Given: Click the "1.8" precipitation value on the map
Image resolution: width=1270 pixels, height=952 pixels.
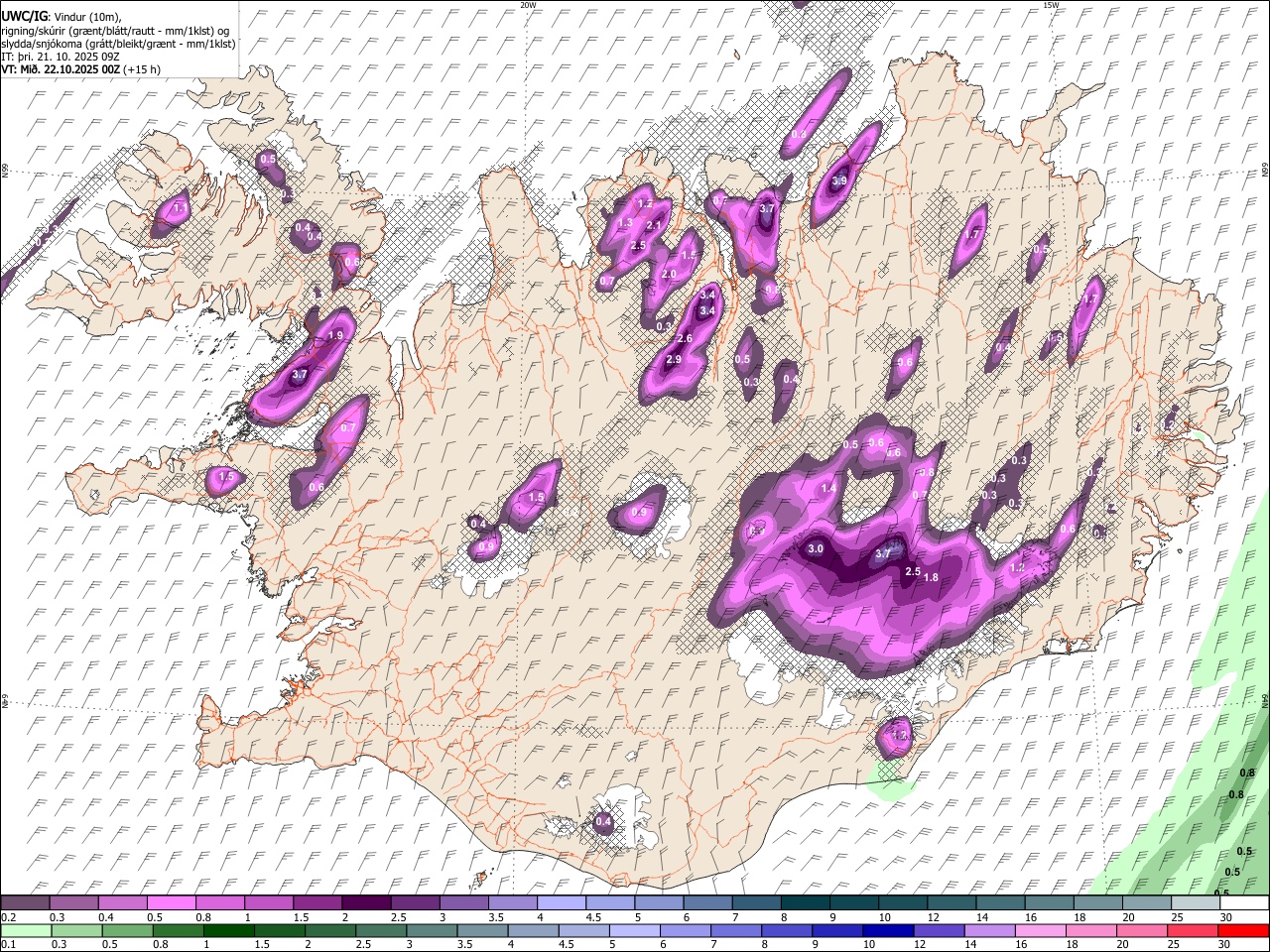Looking at the screenshot, I should point(931,578).
